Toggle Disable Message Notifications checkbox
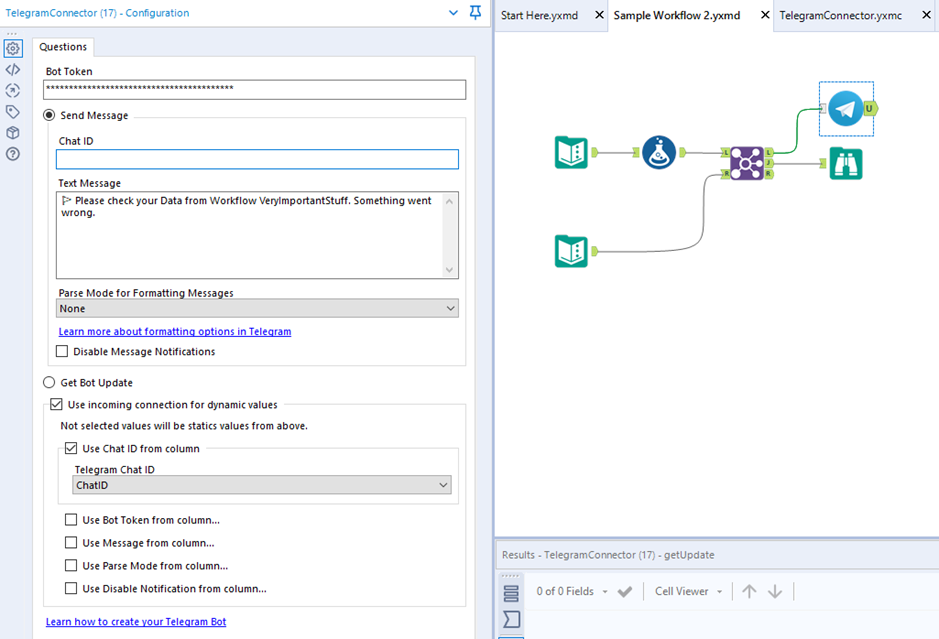 click(x=62, y=351)
